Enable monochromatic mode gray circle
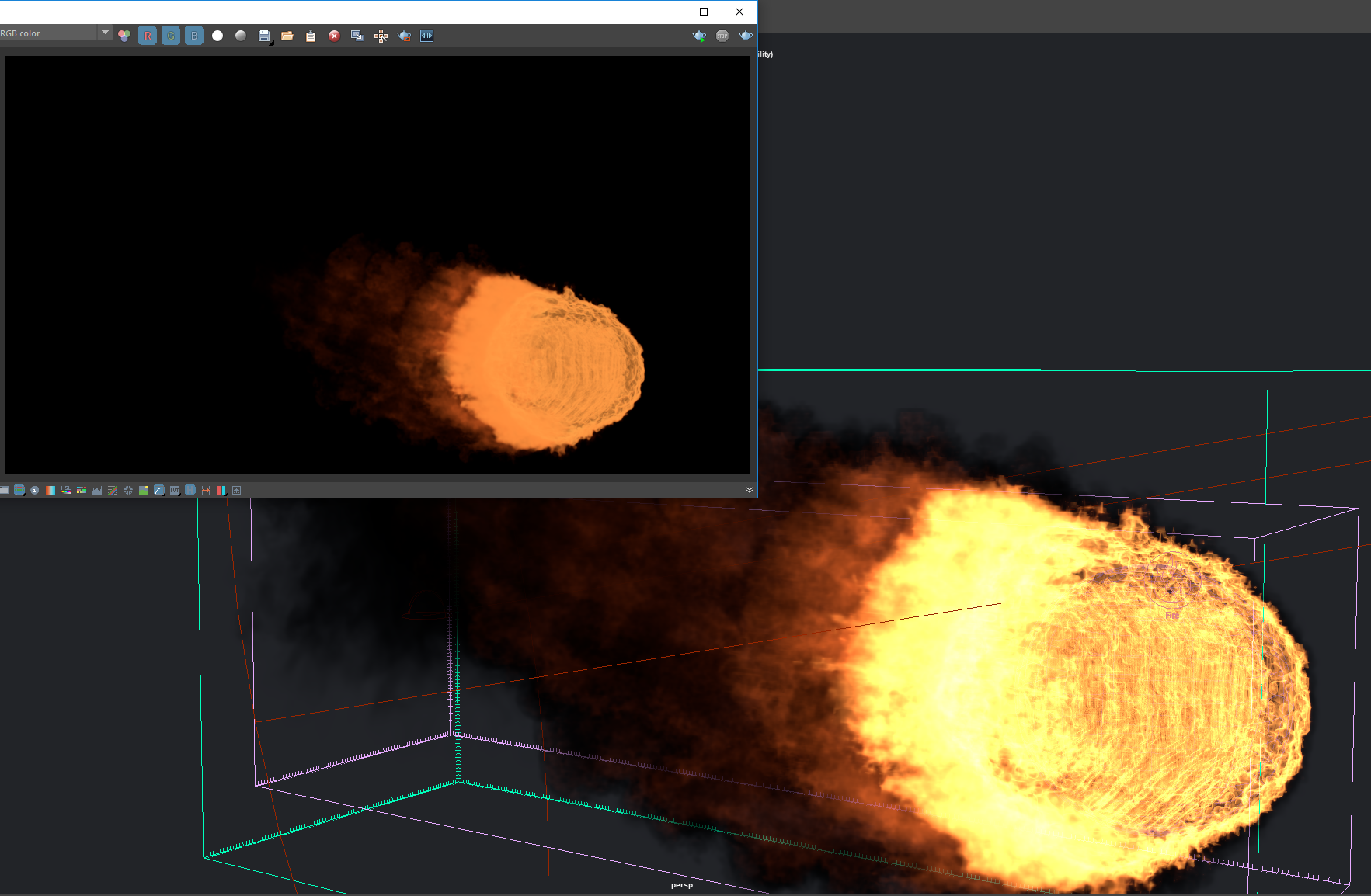Screen dimensions: 1371x896 [x=241, y=36]
